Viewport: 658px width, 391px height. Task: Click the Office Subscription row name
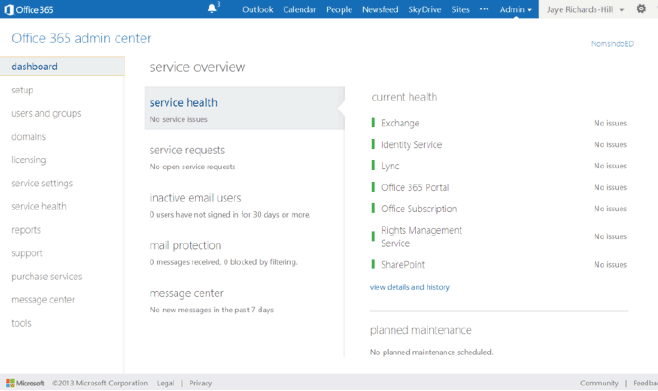click(419, 209)
